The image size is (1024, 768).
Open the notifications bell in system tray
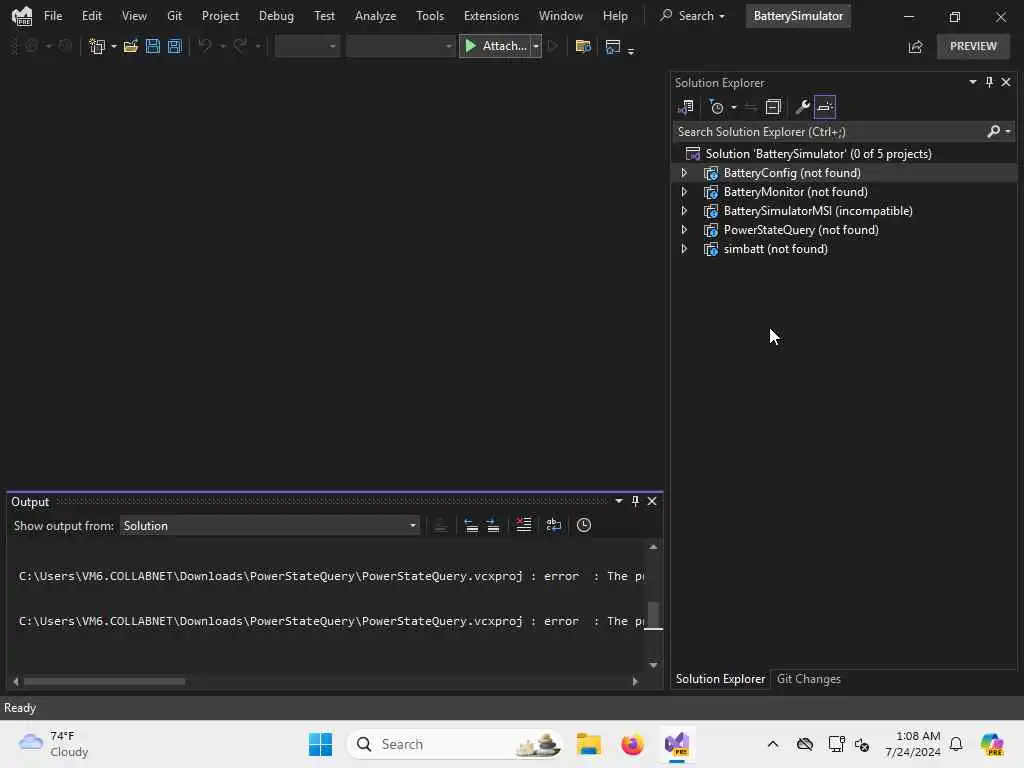(x=956, y=744)
